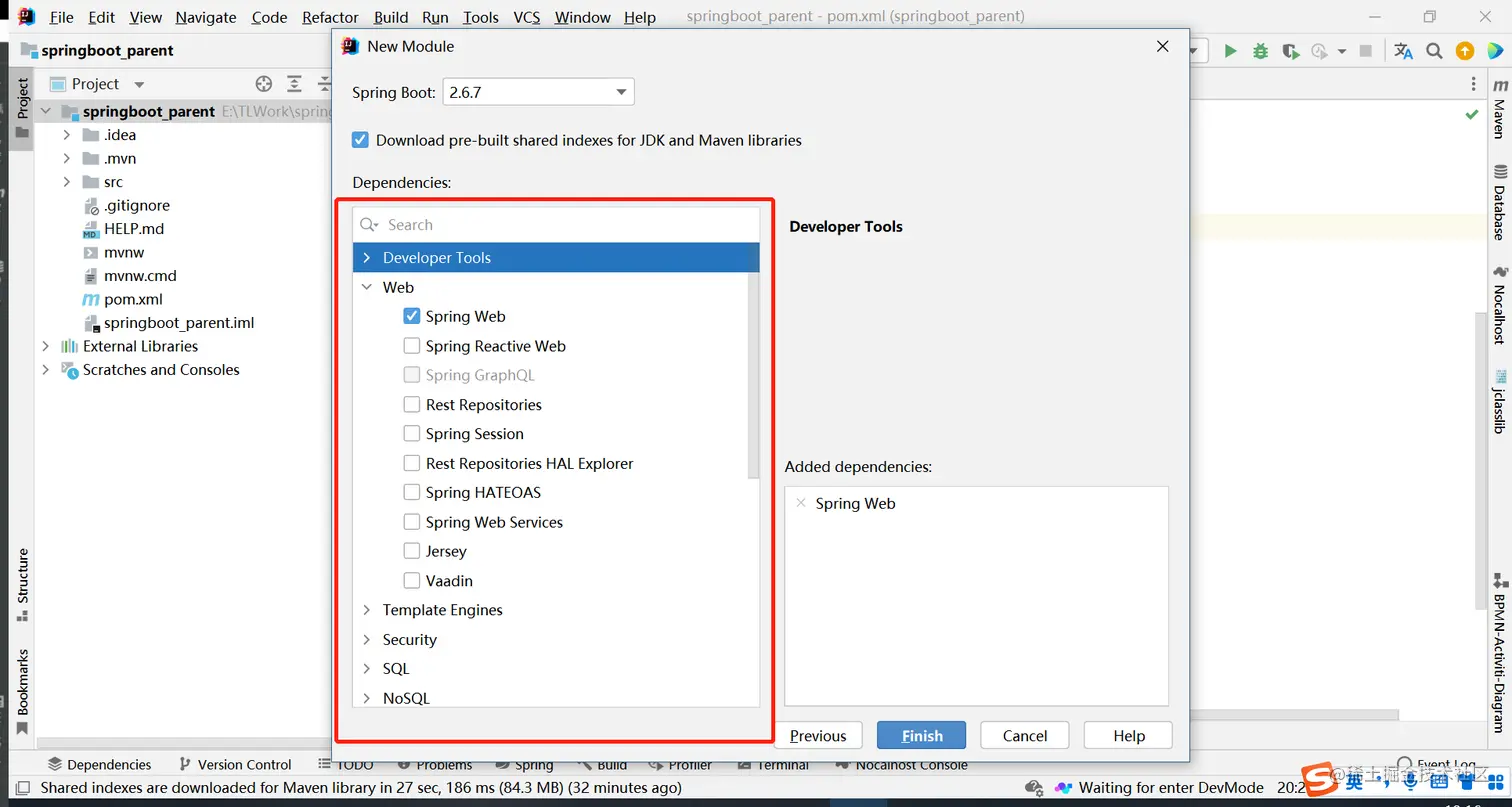1512x807 pixels.
Task: Click the green Run icon in toolbar
Action: coord(1230,51)
